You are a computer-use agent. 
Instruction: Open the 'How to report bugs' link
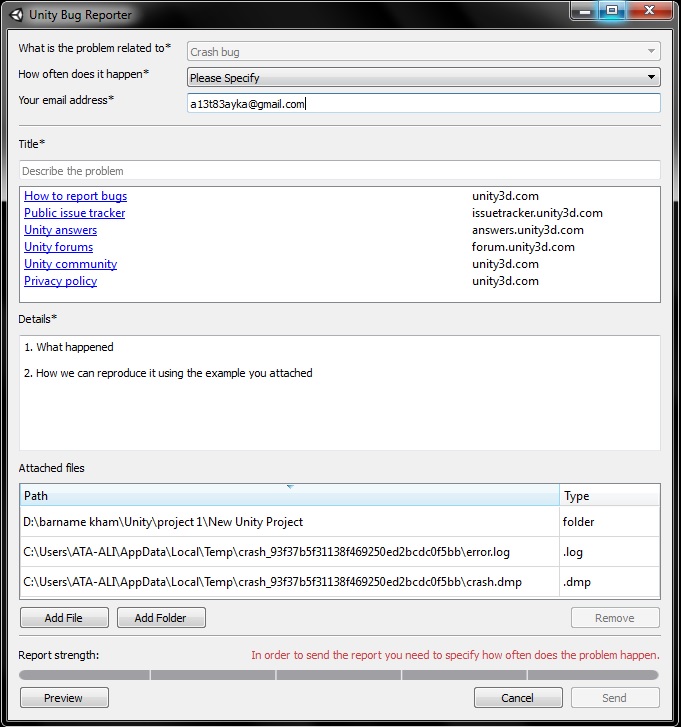point(76,196)
